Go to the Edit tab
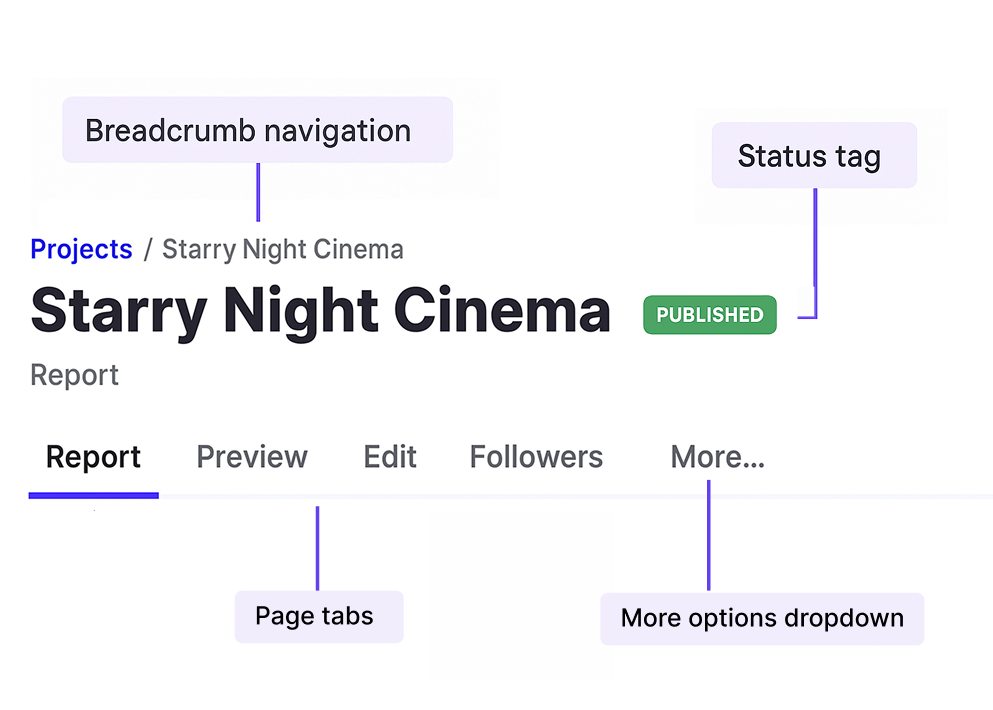Image resolution: width=993 pixels, height=710 pixels. 390,457
